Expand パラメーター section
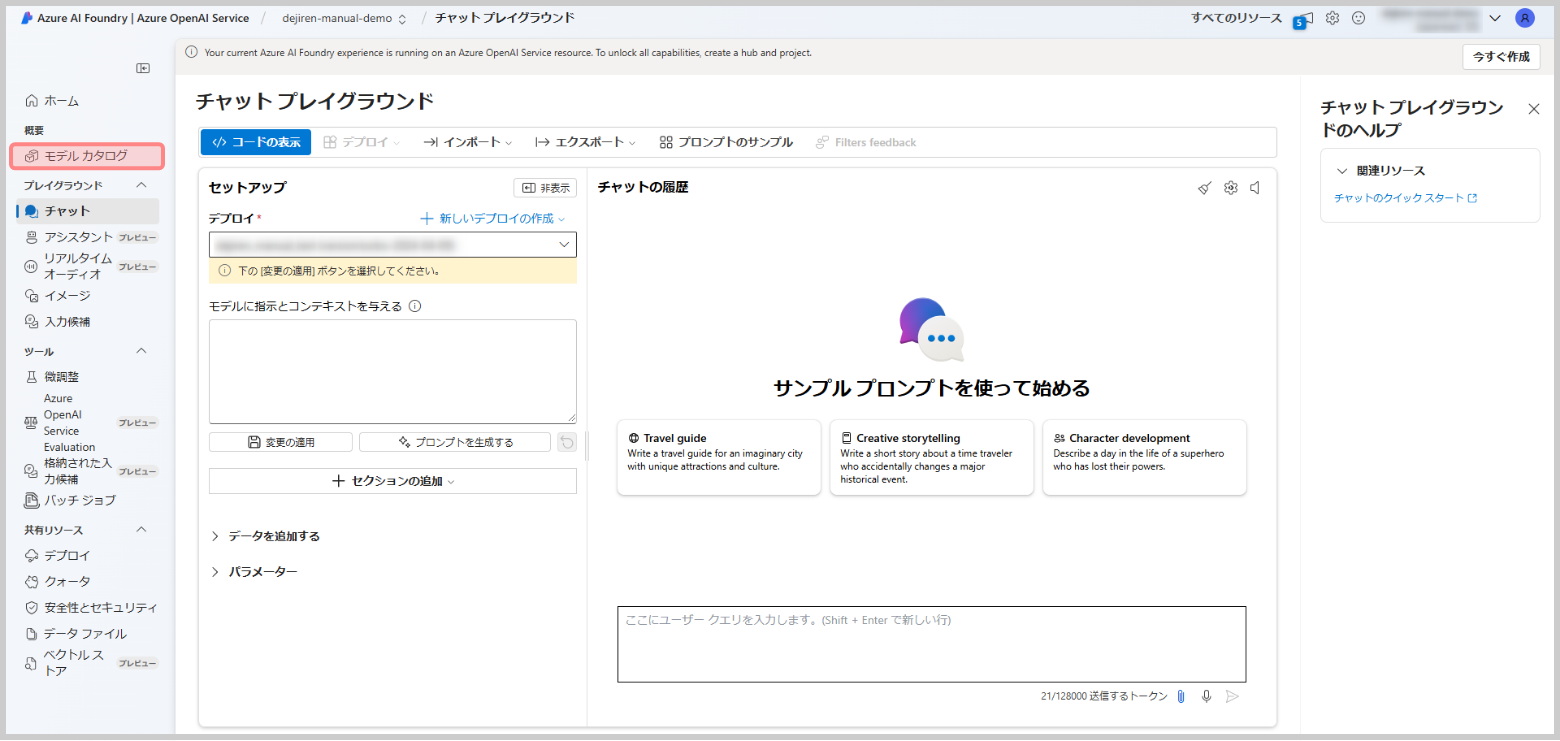 point(254,572)
